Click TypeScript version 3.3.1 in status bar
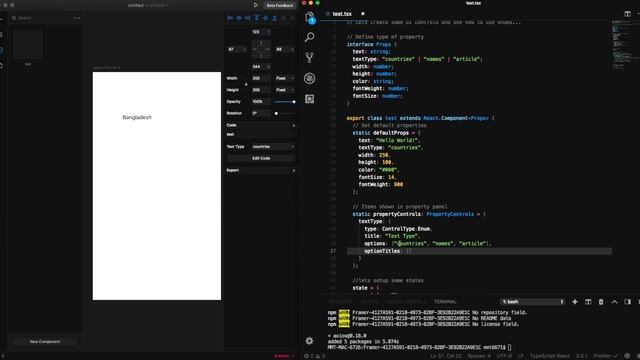Viewport: 640px width, 360px height. (x=582, y=356)
